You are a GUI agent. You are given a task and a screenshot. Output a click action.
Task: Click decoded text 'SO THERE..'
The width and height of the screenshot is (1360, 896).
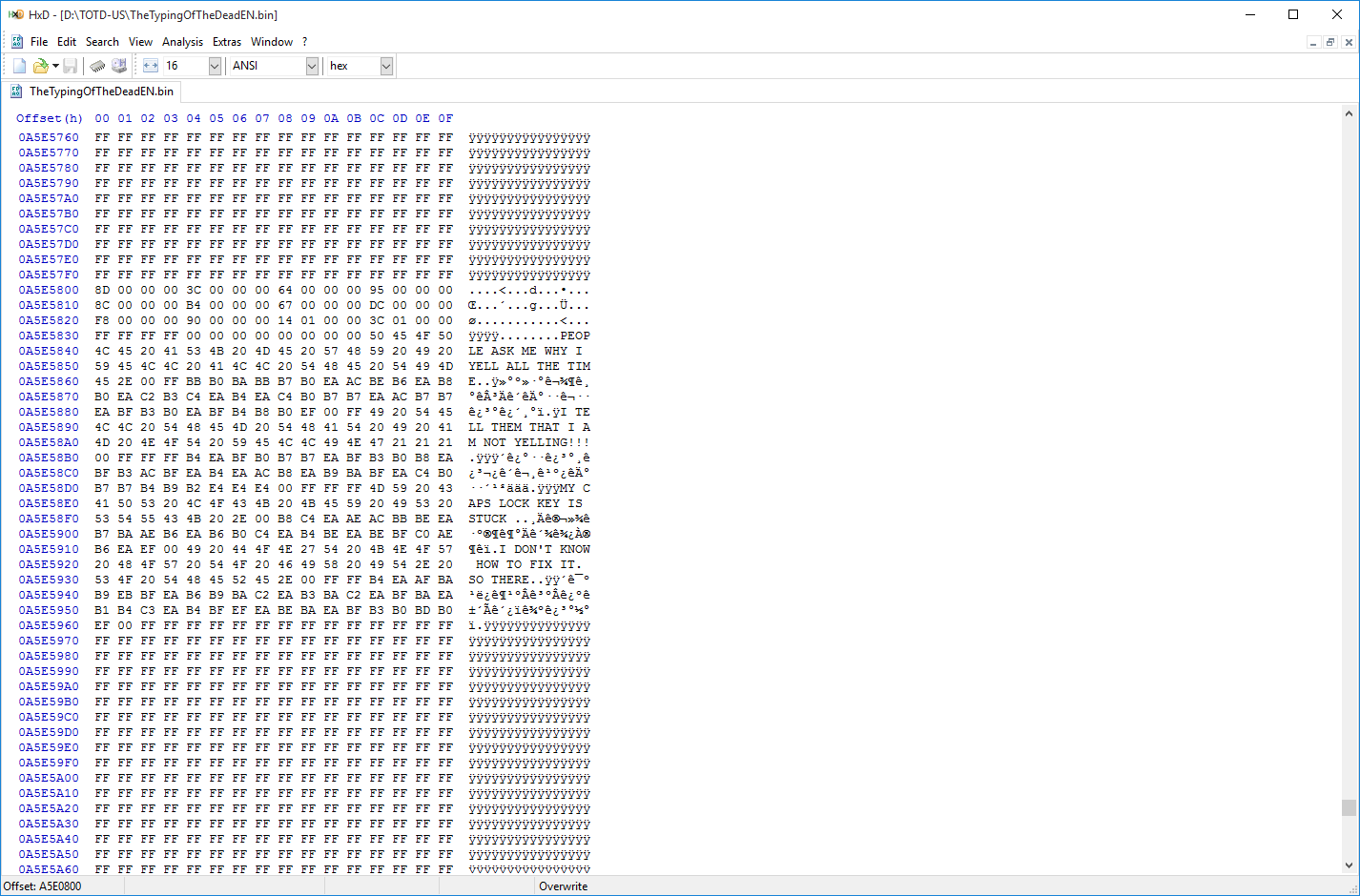[x=506, y=580]
